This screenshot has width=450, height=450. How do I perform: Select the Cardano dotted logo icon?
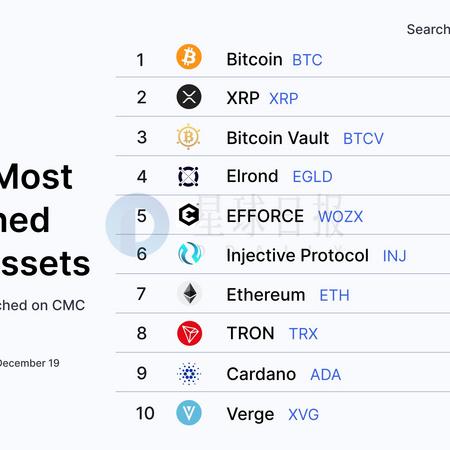click(x=189, y=374)
